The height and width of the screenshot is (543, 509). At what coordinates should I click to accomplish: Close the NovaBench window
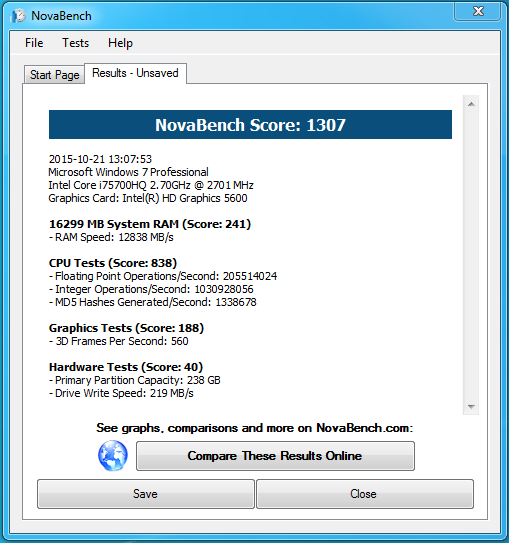478,11
